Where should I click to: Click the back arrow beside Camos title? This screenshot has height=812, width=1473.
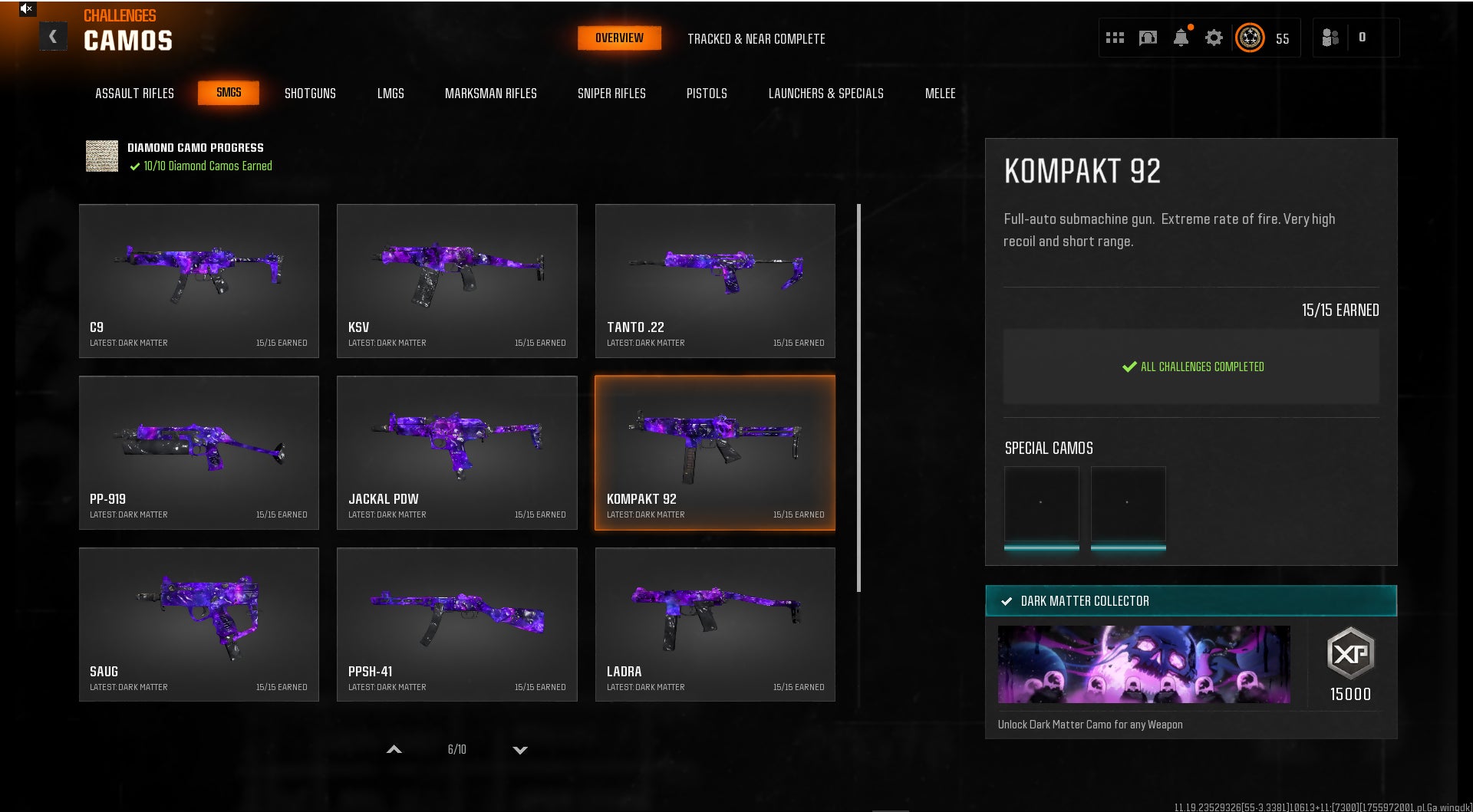click(x=53, y=36)
